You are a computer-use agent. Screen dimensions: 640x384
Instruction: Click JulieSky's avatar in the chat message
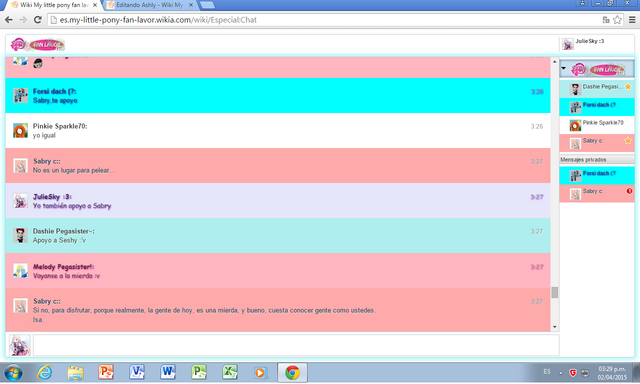point(20,201)
